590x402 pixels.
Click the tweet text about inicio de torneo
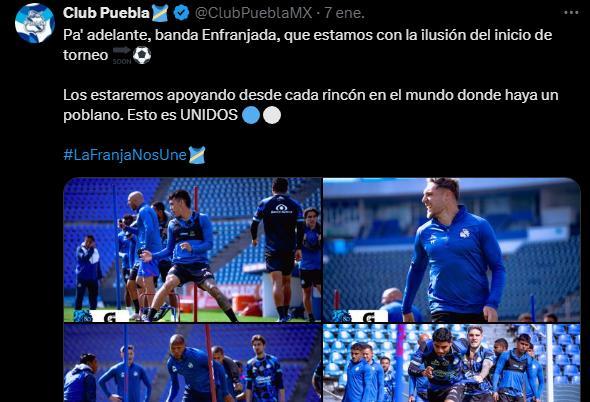tap(307, 45)
